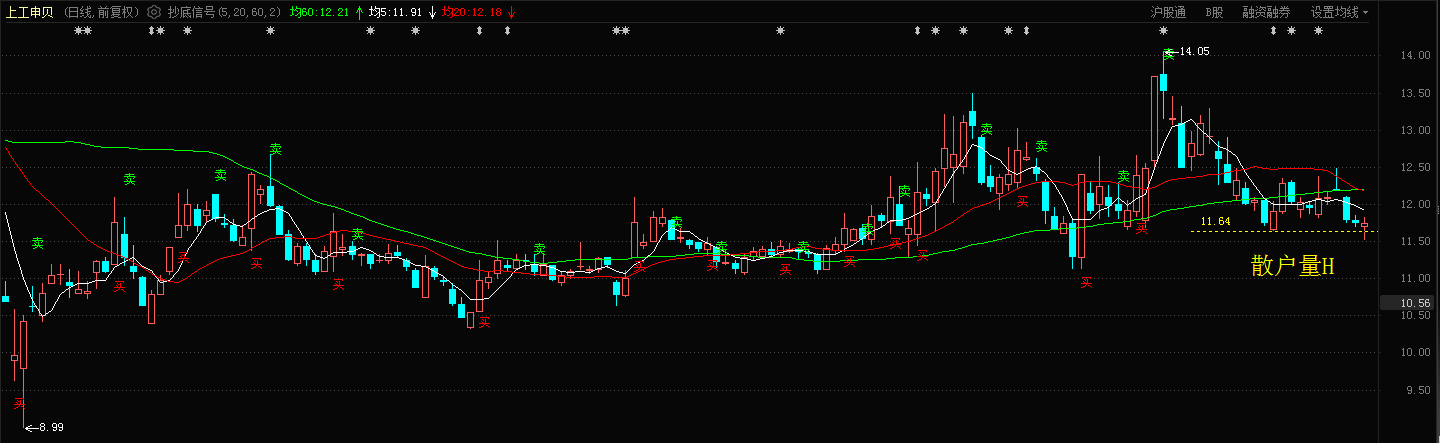Click the green 卖 marker at 14.05 peak
The image size is (1440, 443).
(x=1167, y=55)
